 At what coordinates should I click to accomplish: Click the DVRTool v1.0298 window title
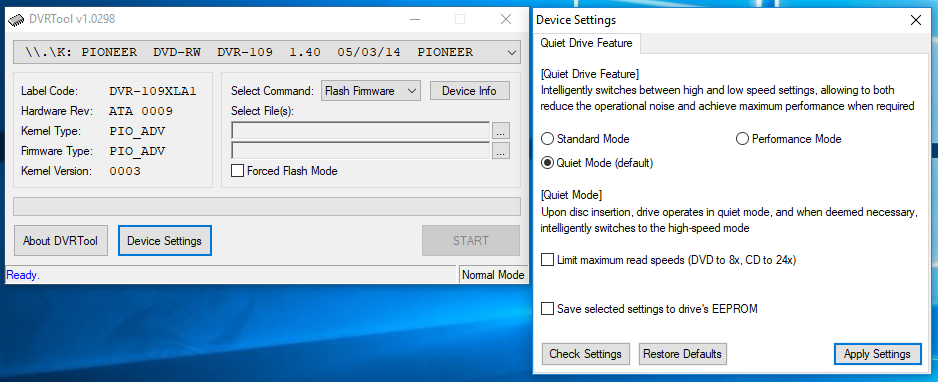(72, 19)
